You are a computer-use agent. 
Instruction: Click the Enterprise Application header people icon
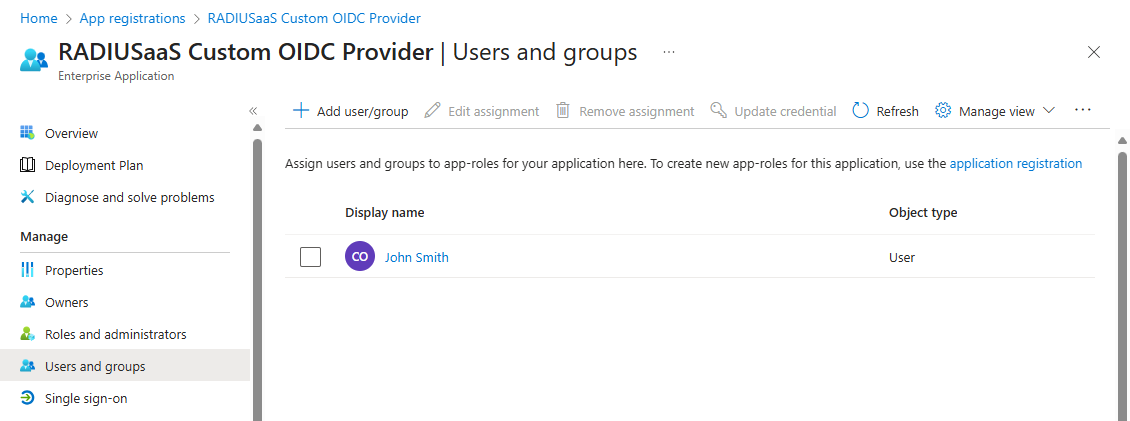pos(34,59)
